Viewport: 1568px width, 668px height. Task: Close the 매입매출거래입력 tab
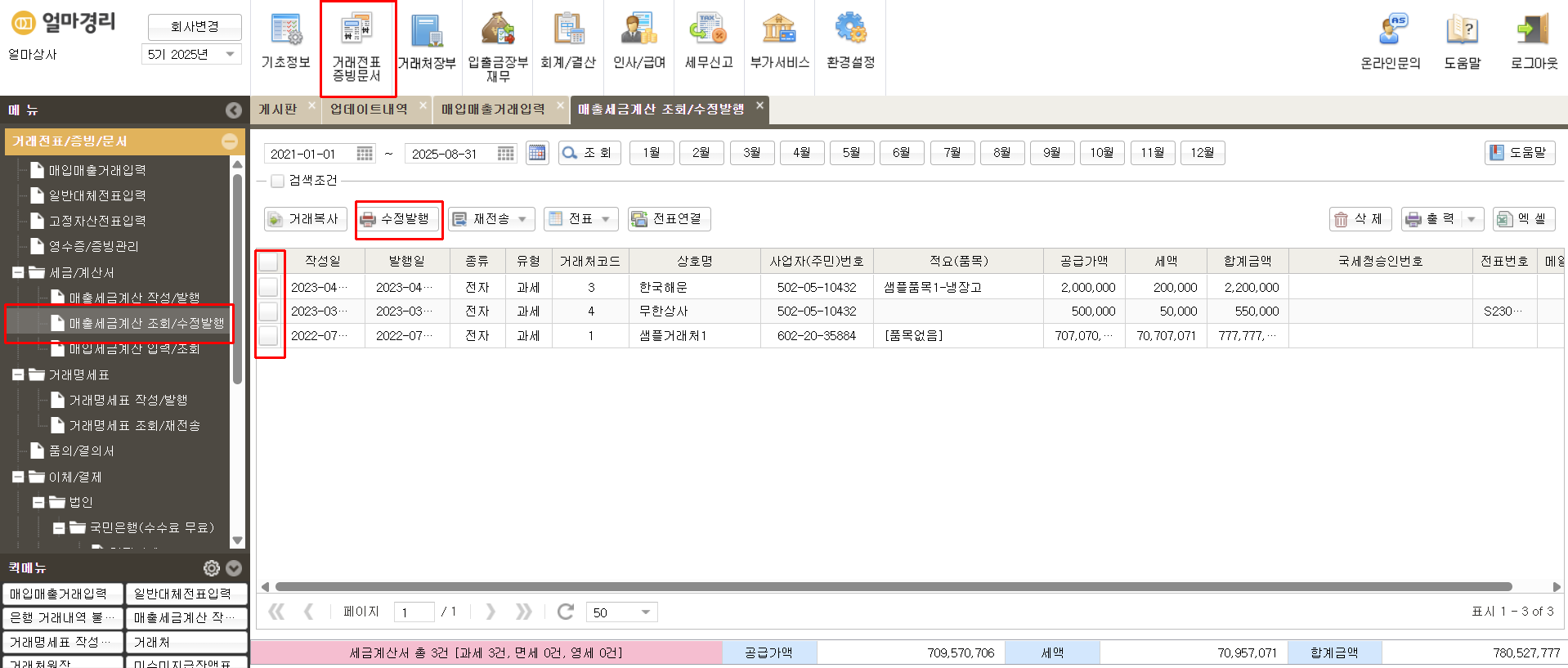coord(561,105)
